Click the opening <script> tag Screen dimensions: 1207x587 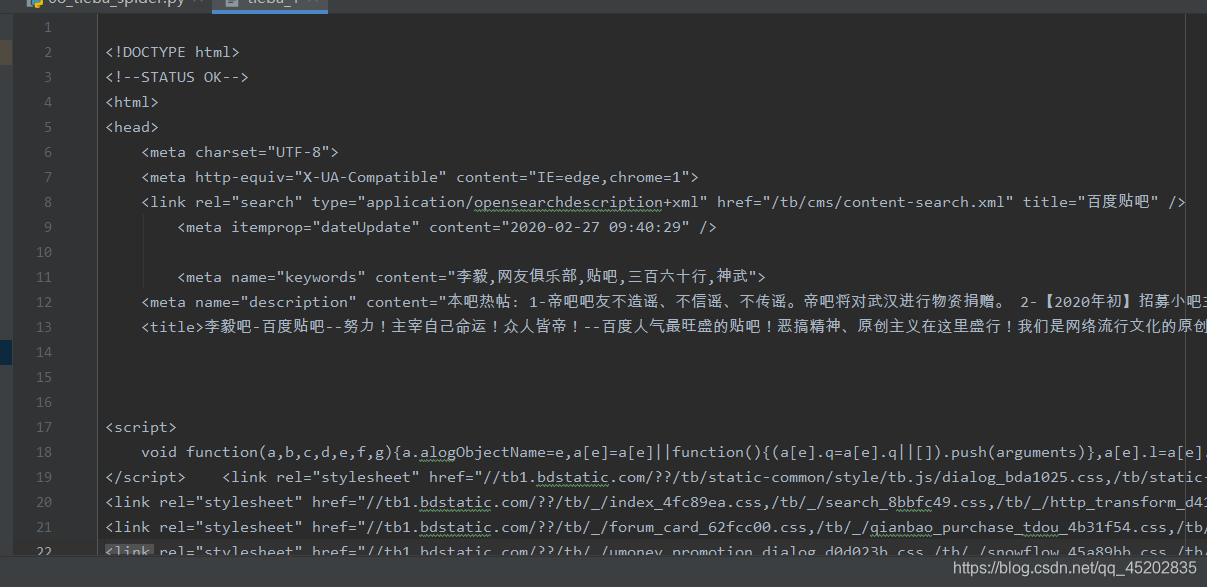[x=141, y=427]
